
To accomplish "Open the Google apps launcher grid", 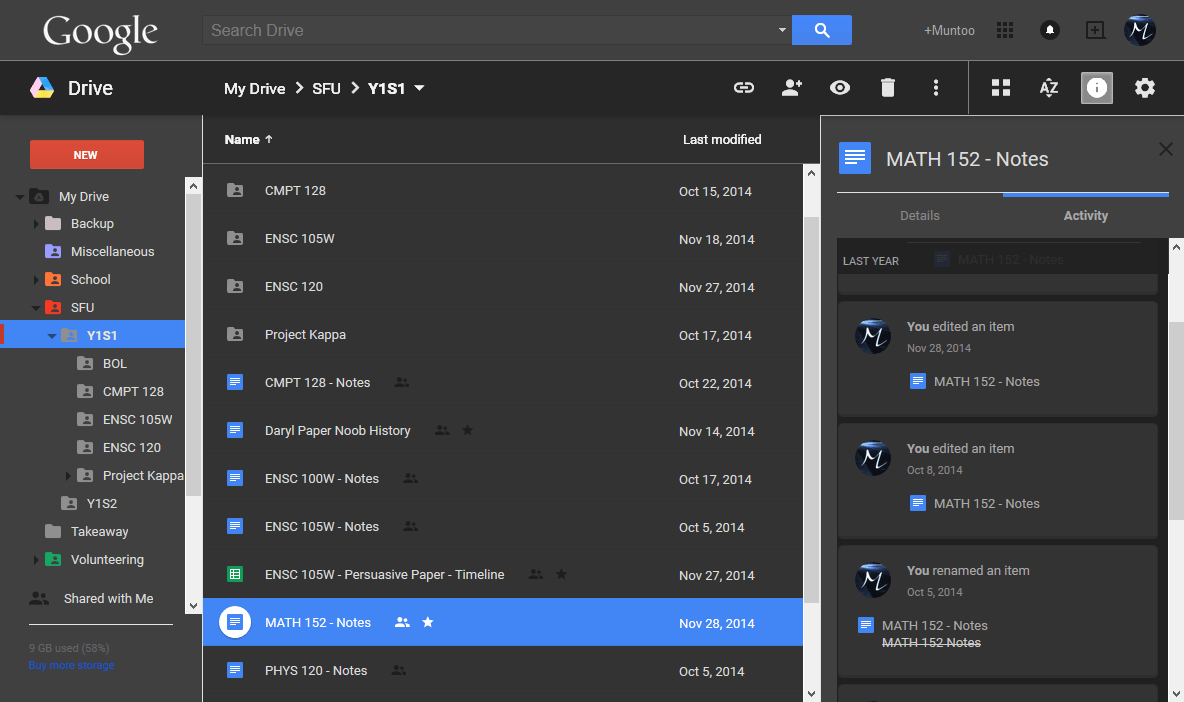I will (x=1004, y=30).
